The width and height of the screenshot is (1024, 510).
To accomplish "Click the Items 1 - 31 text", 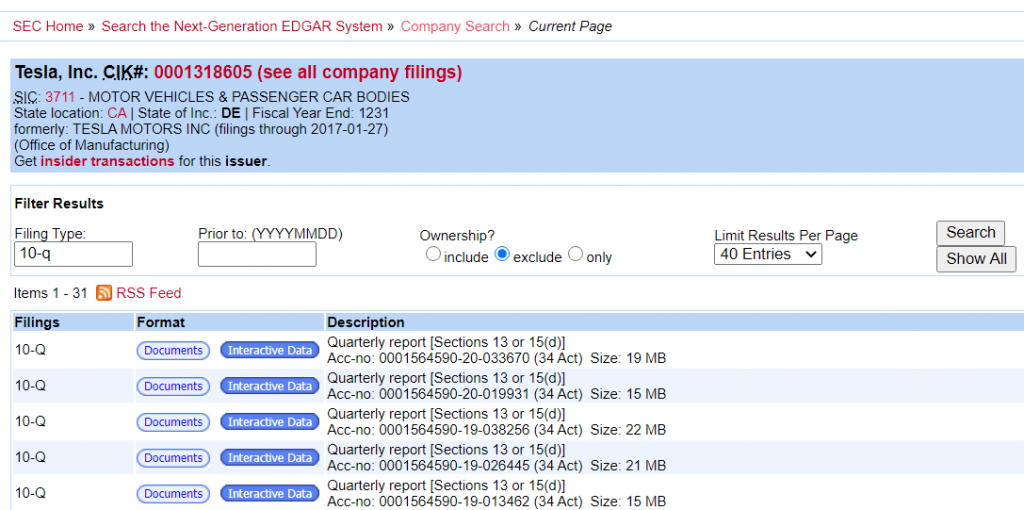I will (x=50, y=293).
